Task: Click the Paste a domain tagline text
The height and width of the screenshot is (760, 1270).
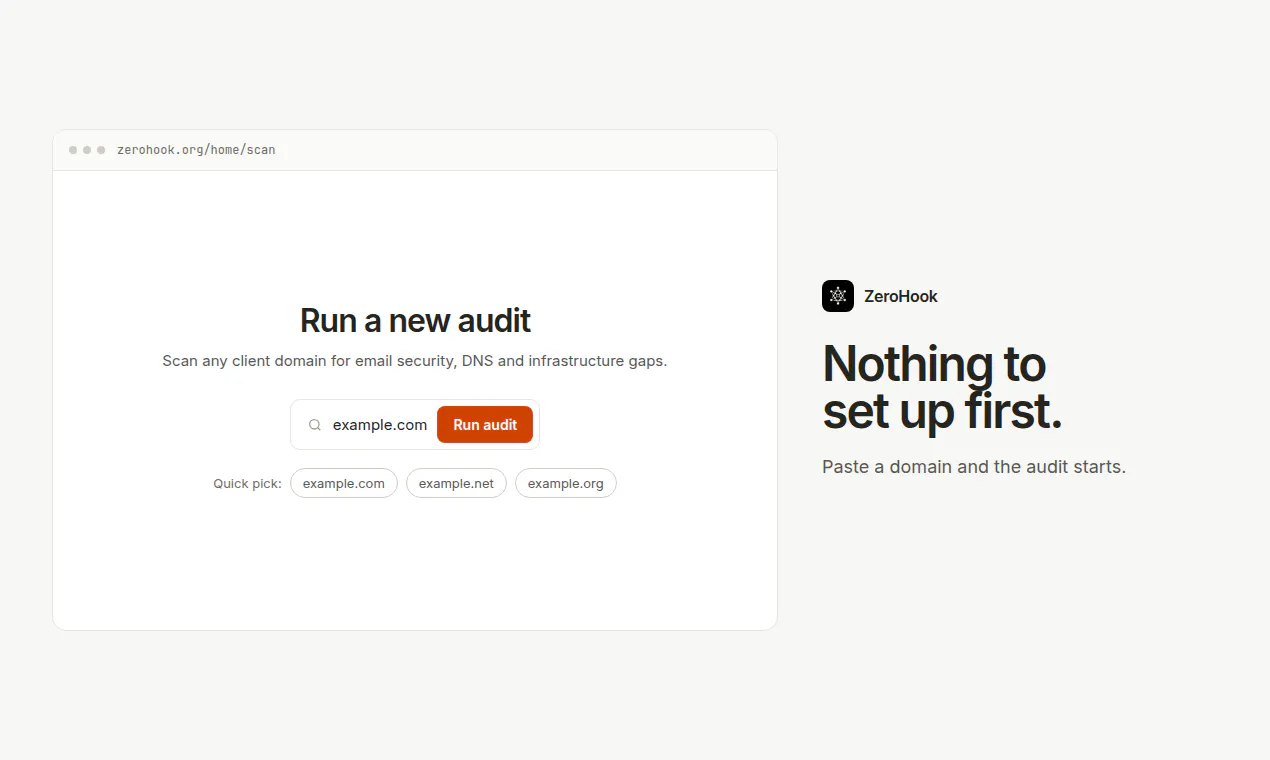Action: [x=974, y=467]
